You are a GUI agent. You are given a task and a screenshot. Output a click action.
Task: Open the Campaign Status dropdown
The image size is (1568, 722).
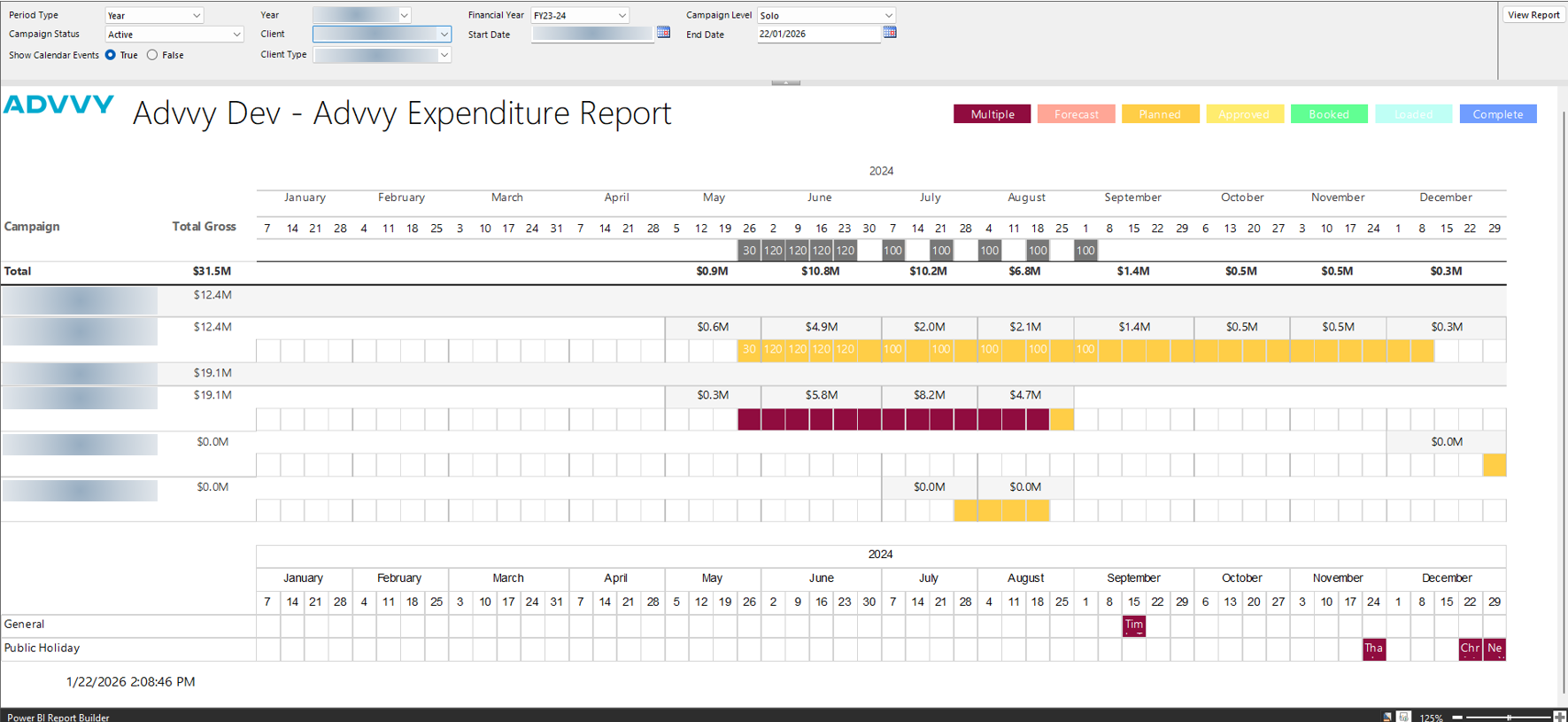(174, 35)
